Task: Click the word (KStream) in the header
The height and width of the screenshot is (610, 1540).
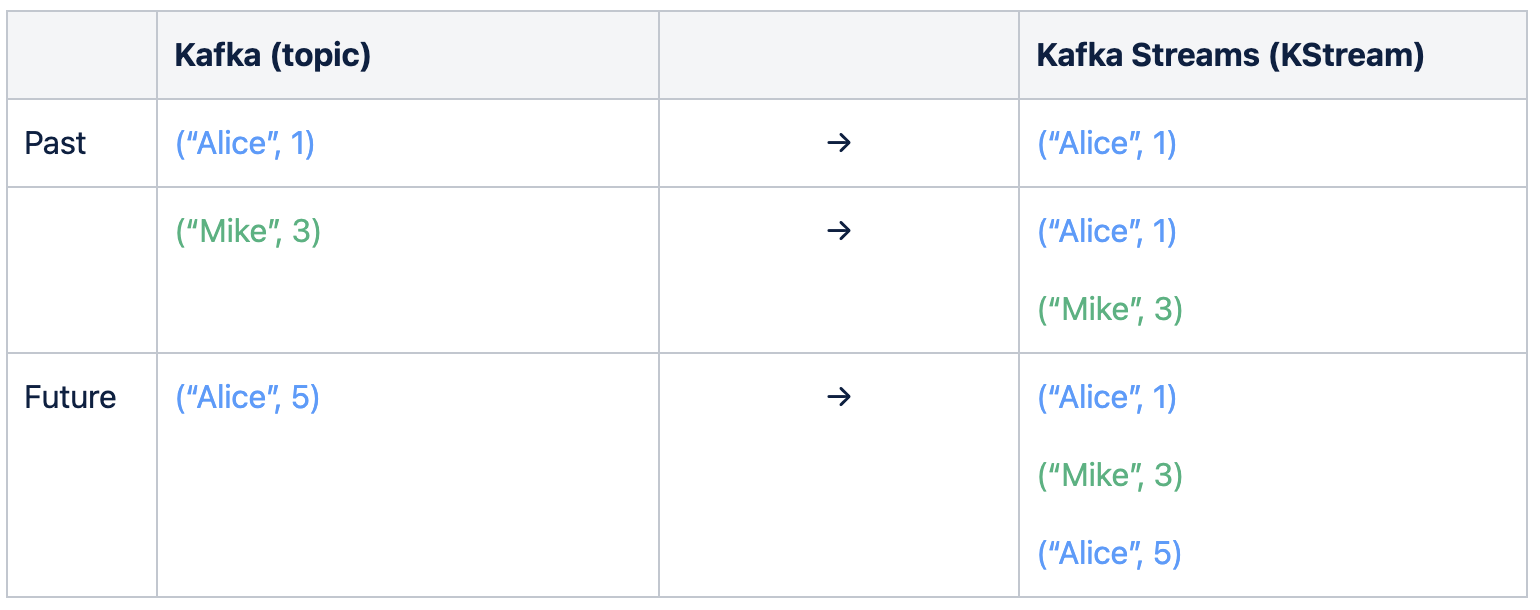Action: [1346, 56]
